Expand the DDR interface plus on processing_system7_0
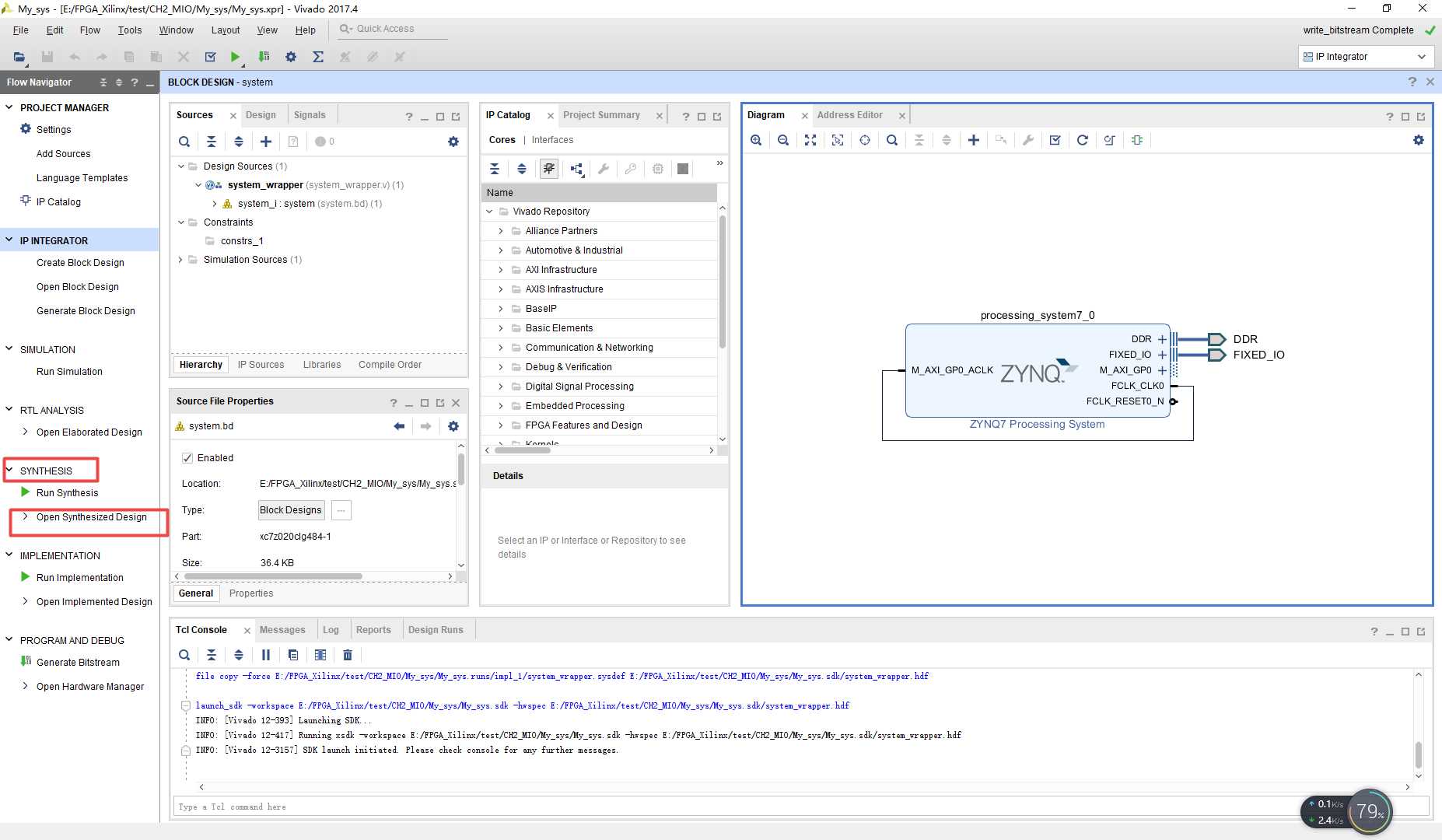The height and width of the screenshot is (840, 1442). coord(1162,339)
